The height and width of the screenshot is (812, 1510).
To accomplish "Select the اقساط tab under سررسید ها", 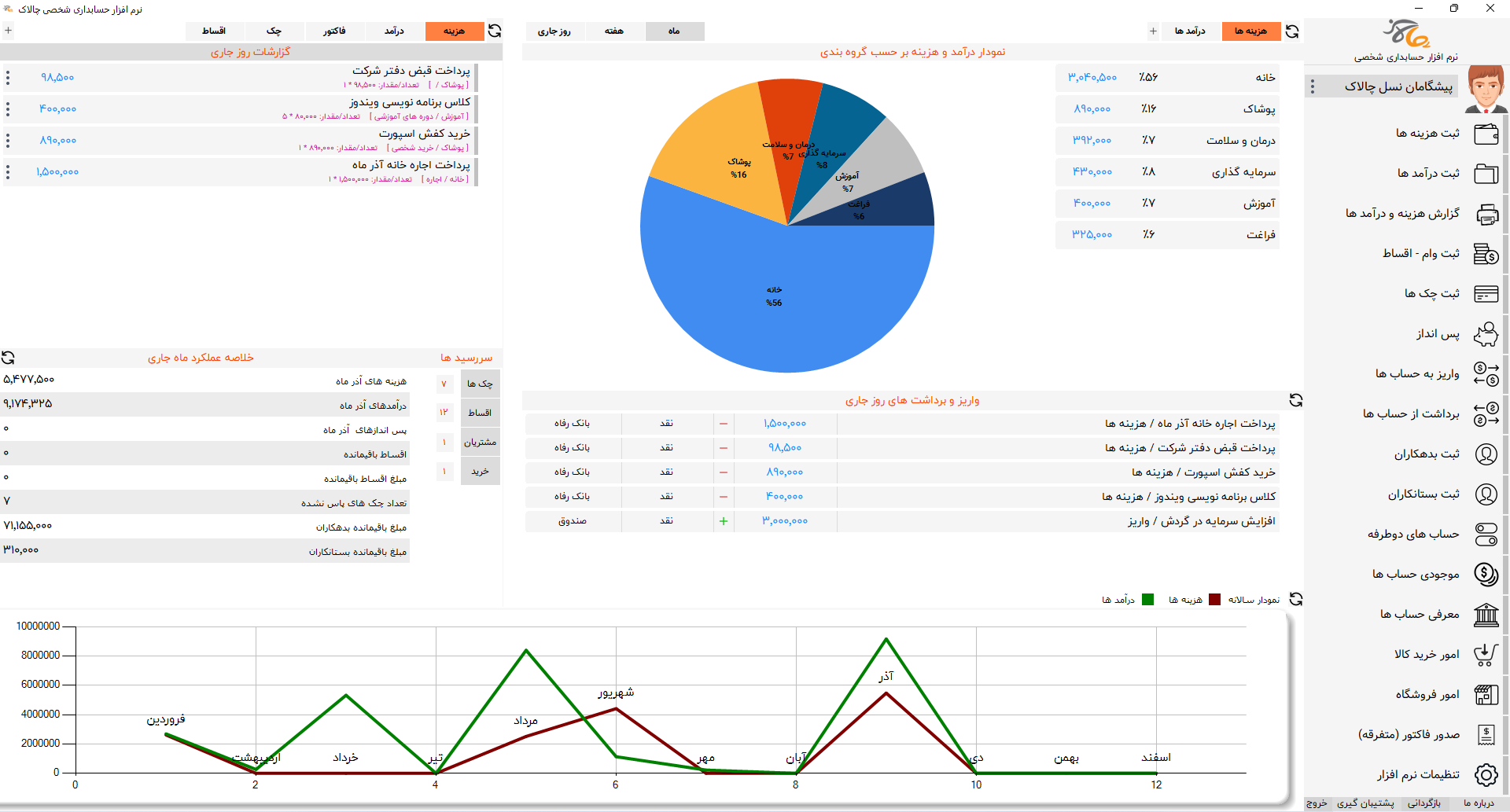I will click(480, 413).
